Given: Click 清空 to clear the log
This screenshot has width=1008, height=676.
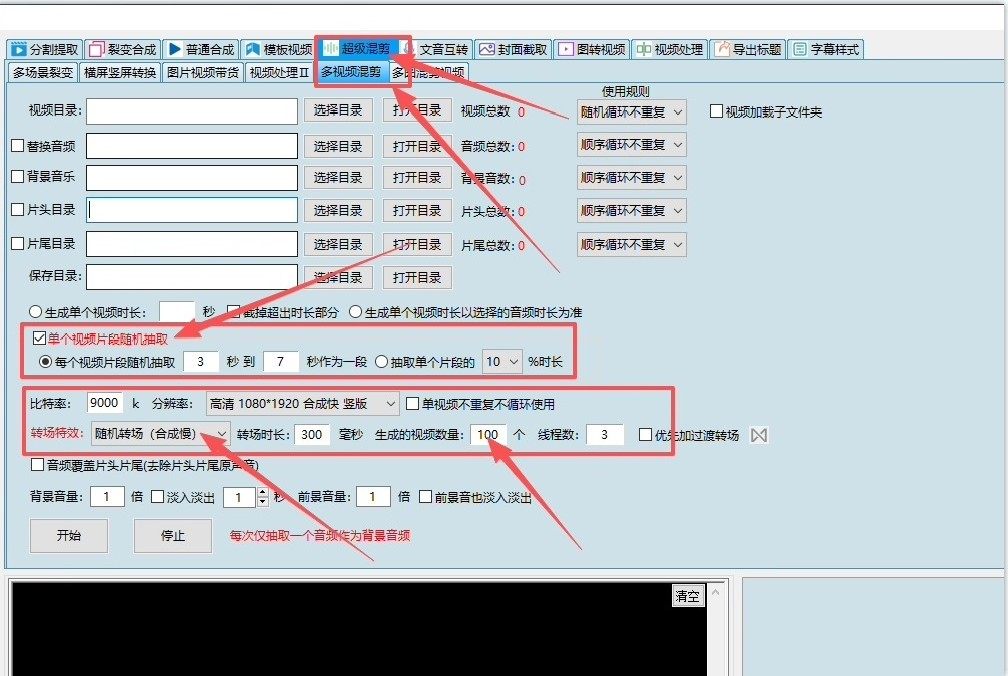Looking at the screenshot, I should tap(688, 596).
